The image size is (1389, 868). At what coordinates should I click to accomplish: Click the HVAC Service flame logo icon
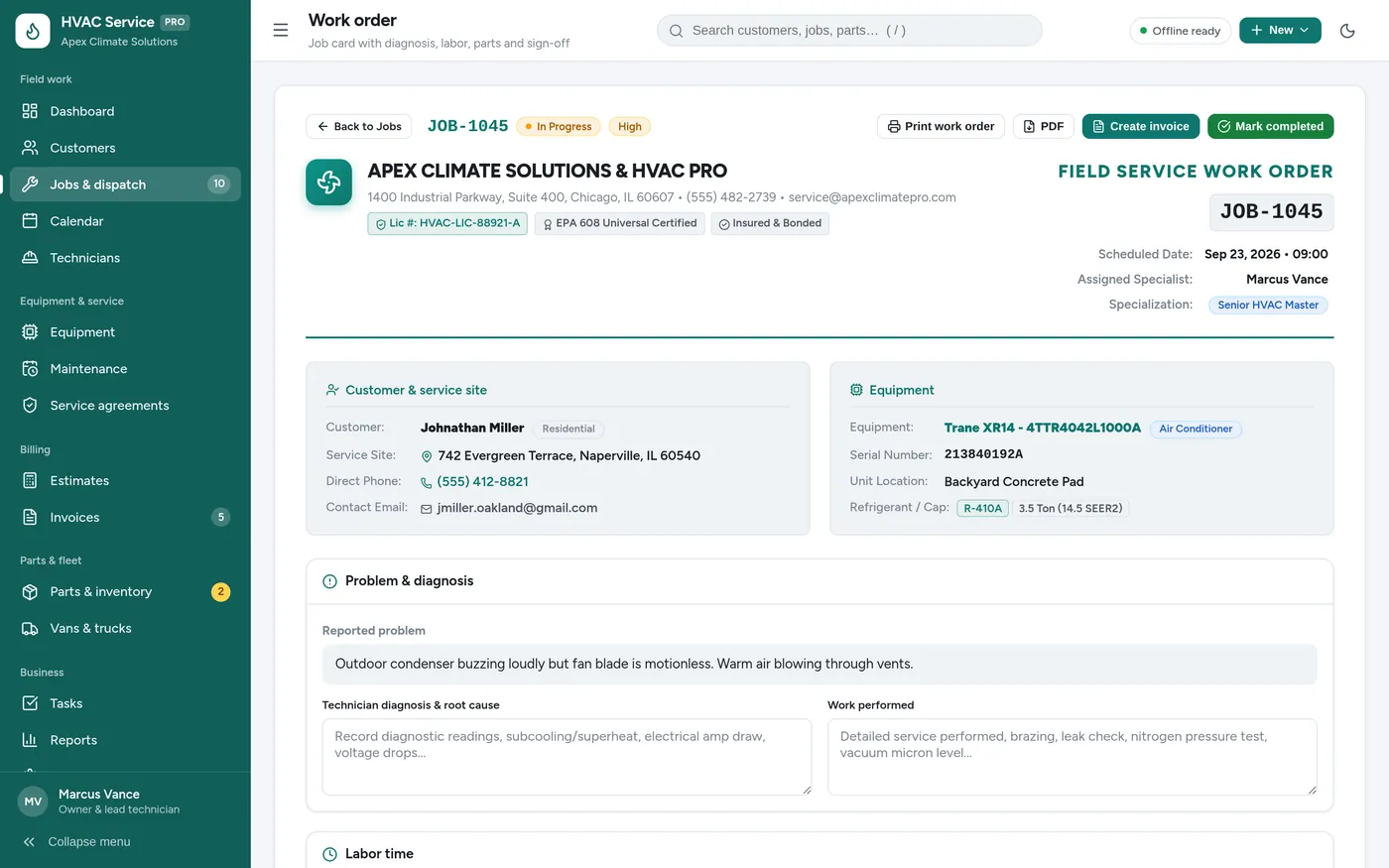[33, 31]
